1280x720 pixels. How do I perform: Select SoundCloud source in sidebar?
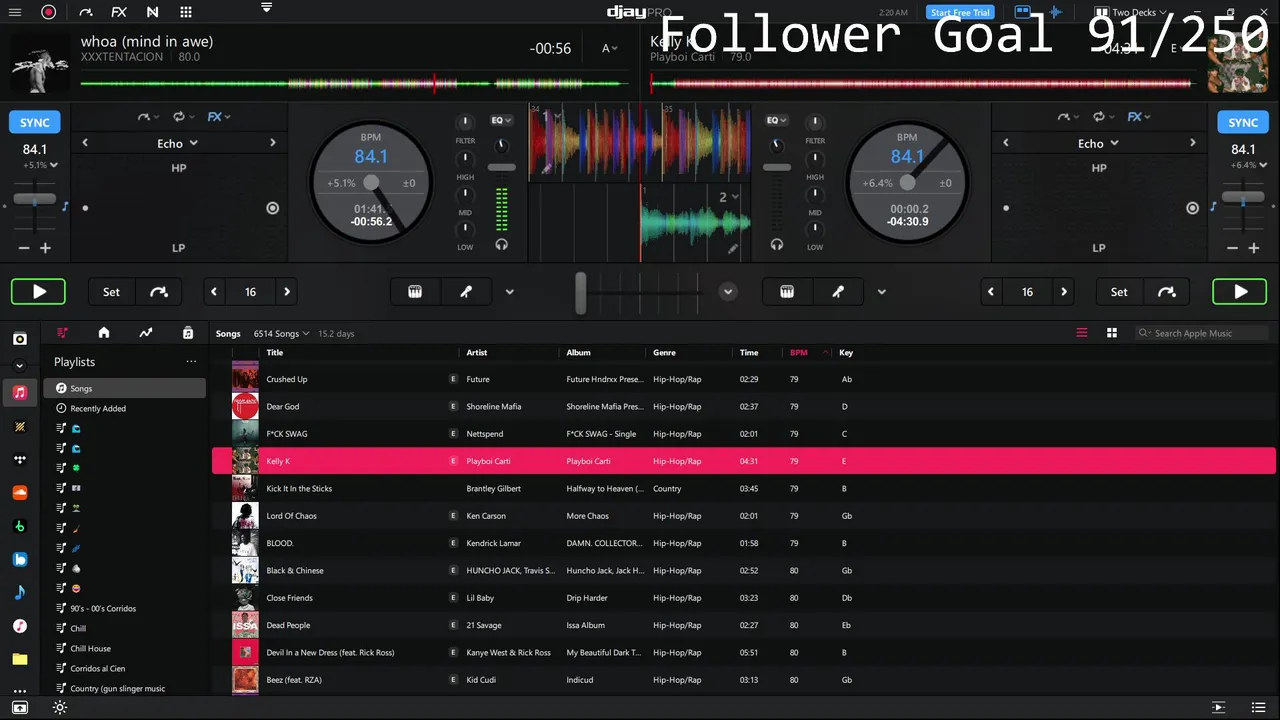click(x=19, y=492)
